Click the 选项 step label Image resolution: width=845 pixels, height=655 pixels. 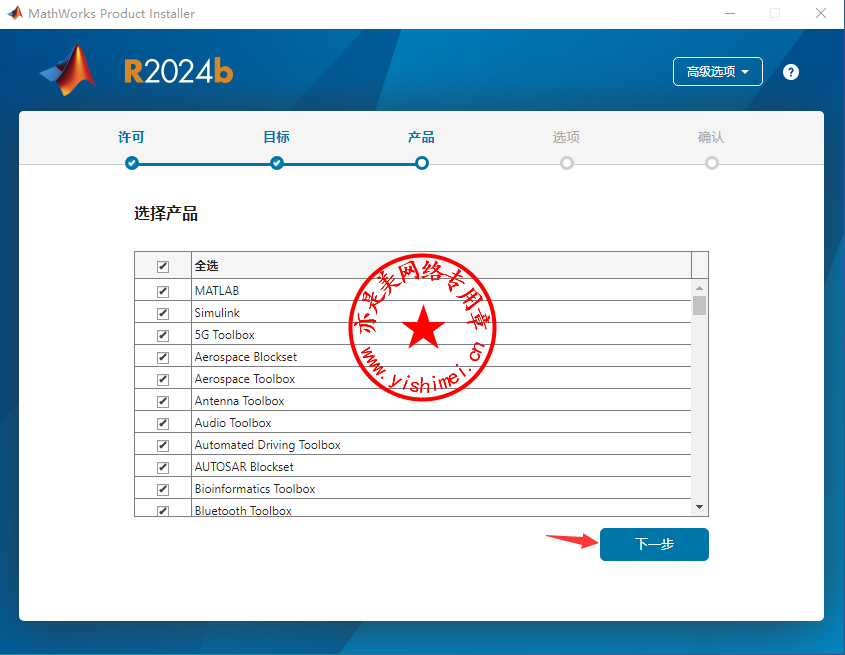(x=566, y=137)
